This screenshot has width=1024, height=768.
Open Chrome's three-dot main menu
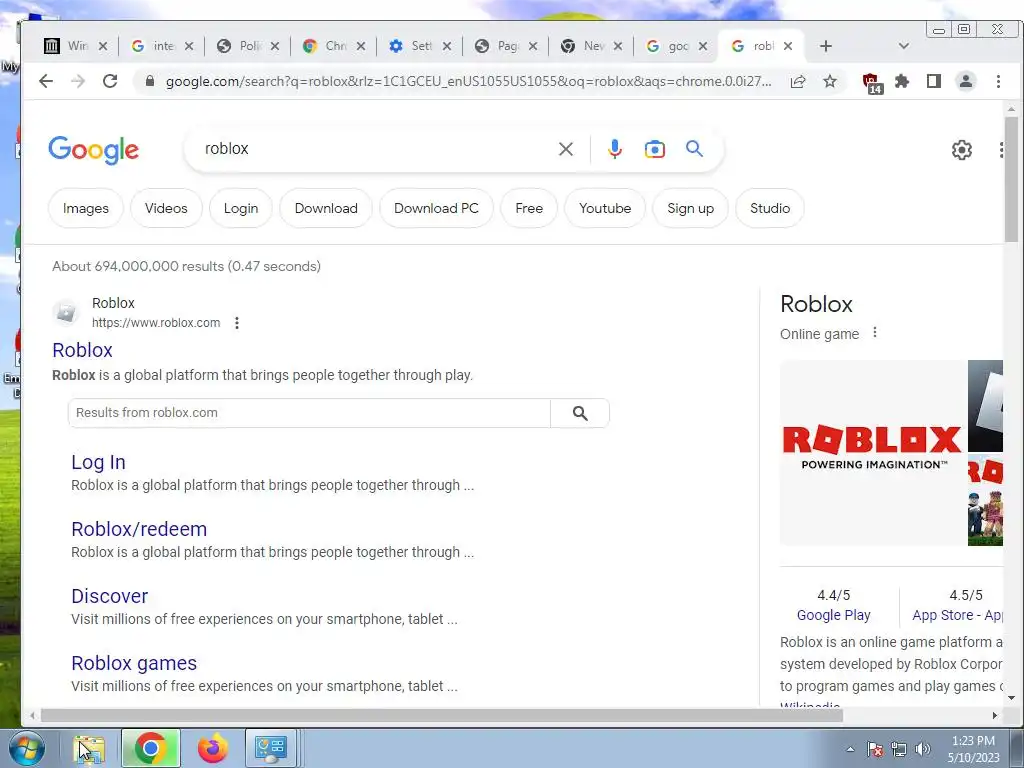(x=998, y=81)
